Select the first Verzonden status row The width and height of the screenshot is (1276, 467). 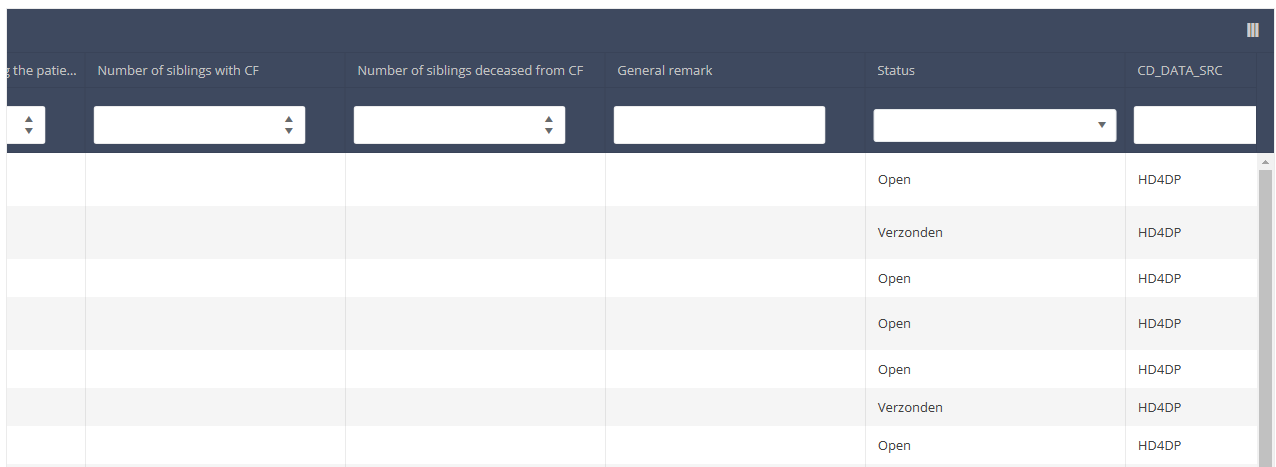(x=910, y=232)
